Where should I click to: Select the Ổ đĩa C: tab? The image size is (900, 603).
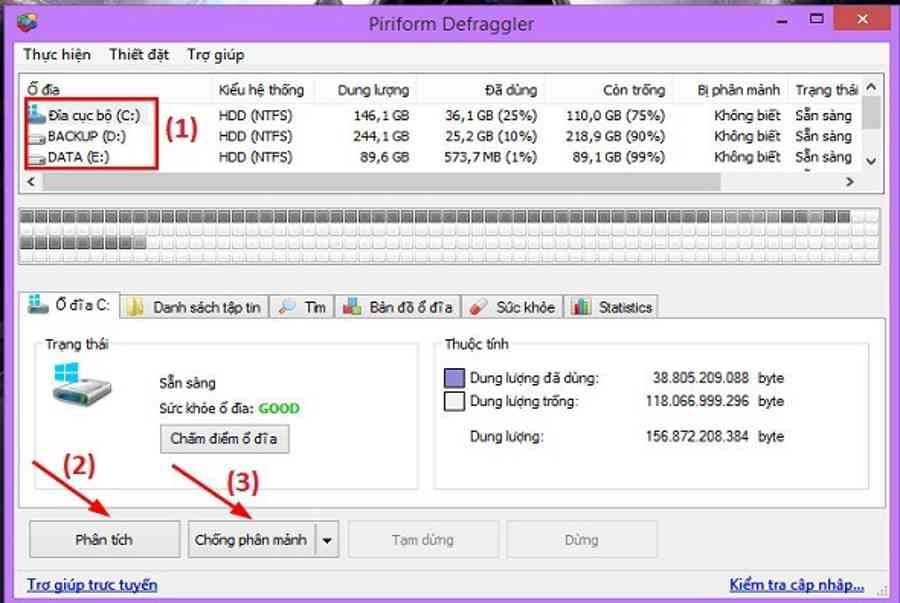(x=69, y=305)
